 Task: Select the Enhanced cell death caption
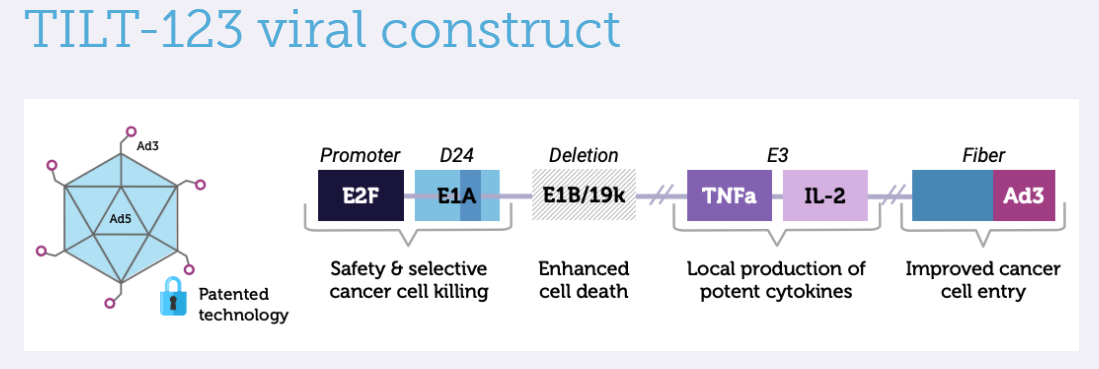point(584,280)
